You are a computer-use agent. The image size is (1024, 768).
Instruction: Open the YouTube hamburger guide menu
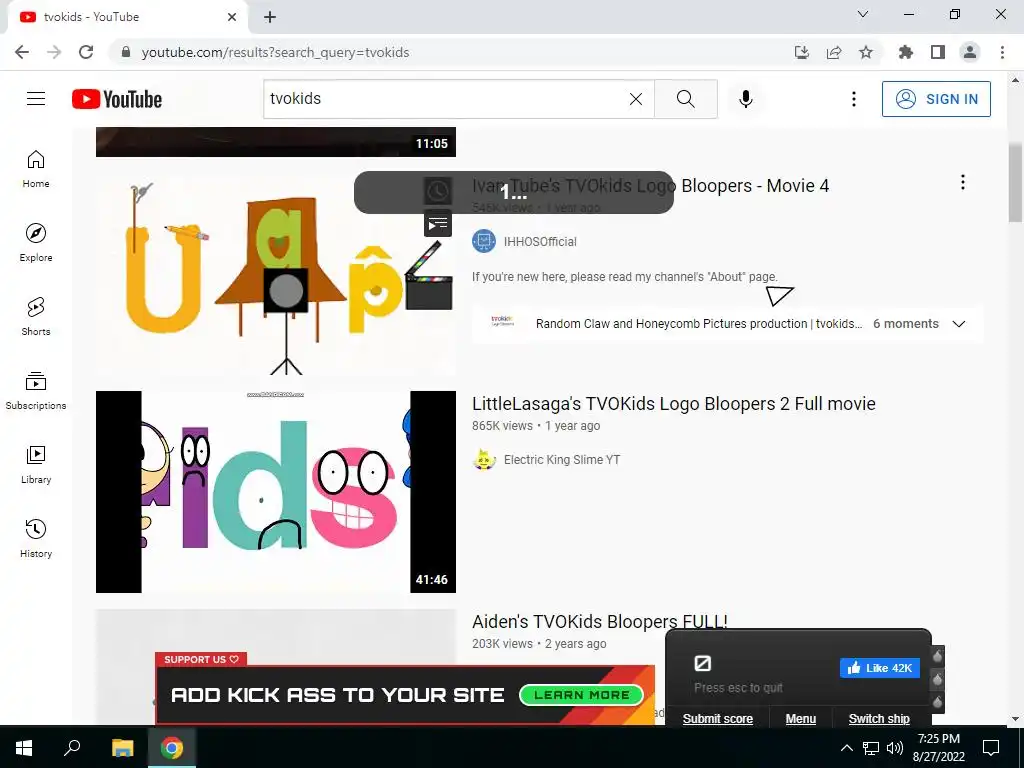tap(36, 99)
